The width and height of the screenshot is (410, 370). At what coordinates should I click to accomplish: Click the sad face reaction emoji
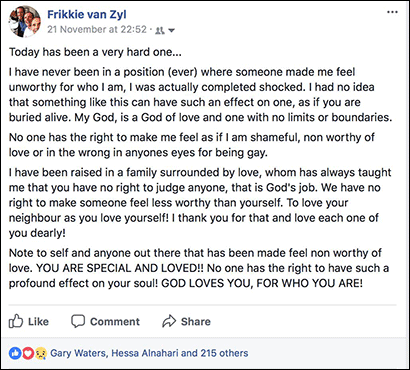coord(41,353)
